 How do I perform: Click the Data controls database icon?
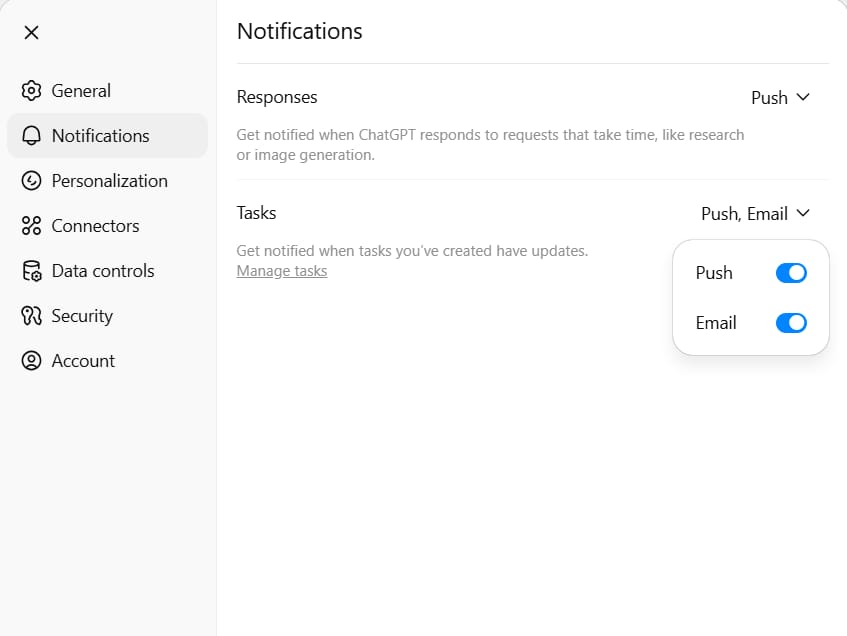tap(31, 271)
